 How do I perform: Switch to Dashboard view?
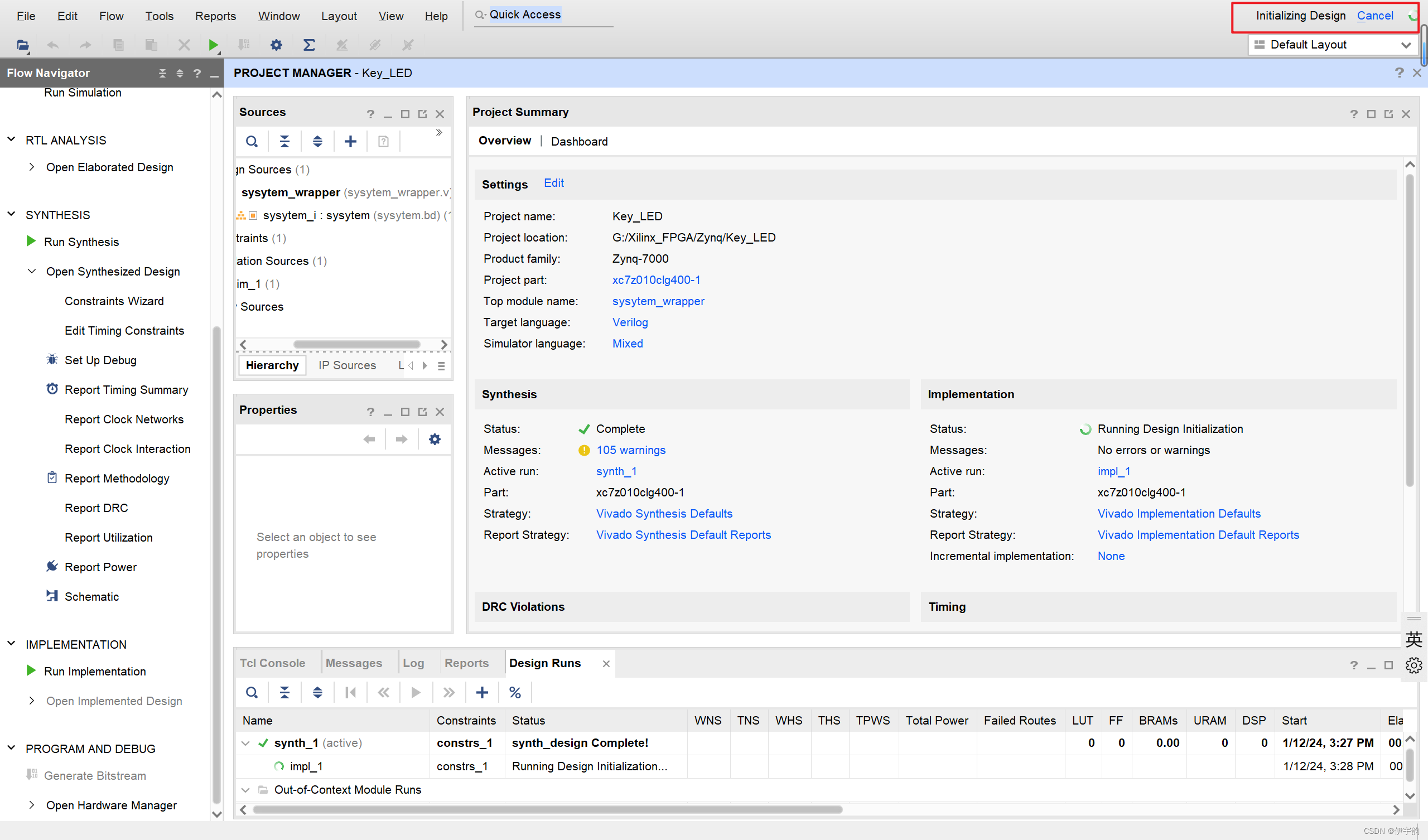(x=578, y=141)
